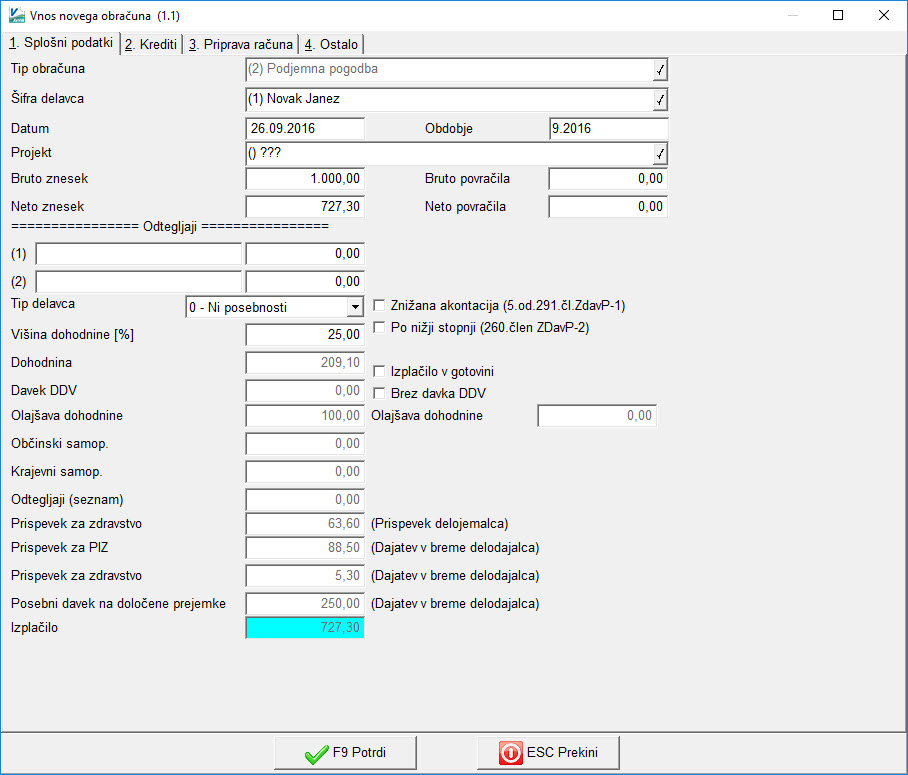
Task: Click the left Olajšava dohodnine value 100,00
Action: [305, 415]
